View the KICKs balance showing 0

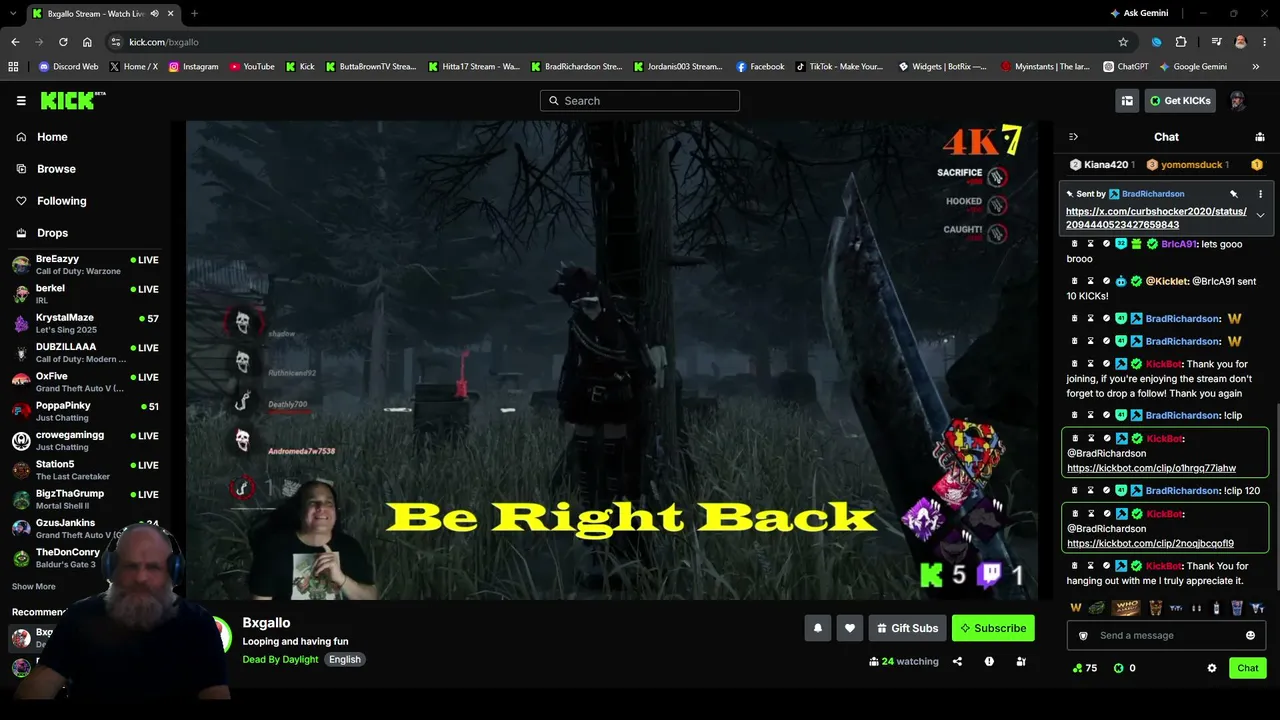pos(1125,668)
